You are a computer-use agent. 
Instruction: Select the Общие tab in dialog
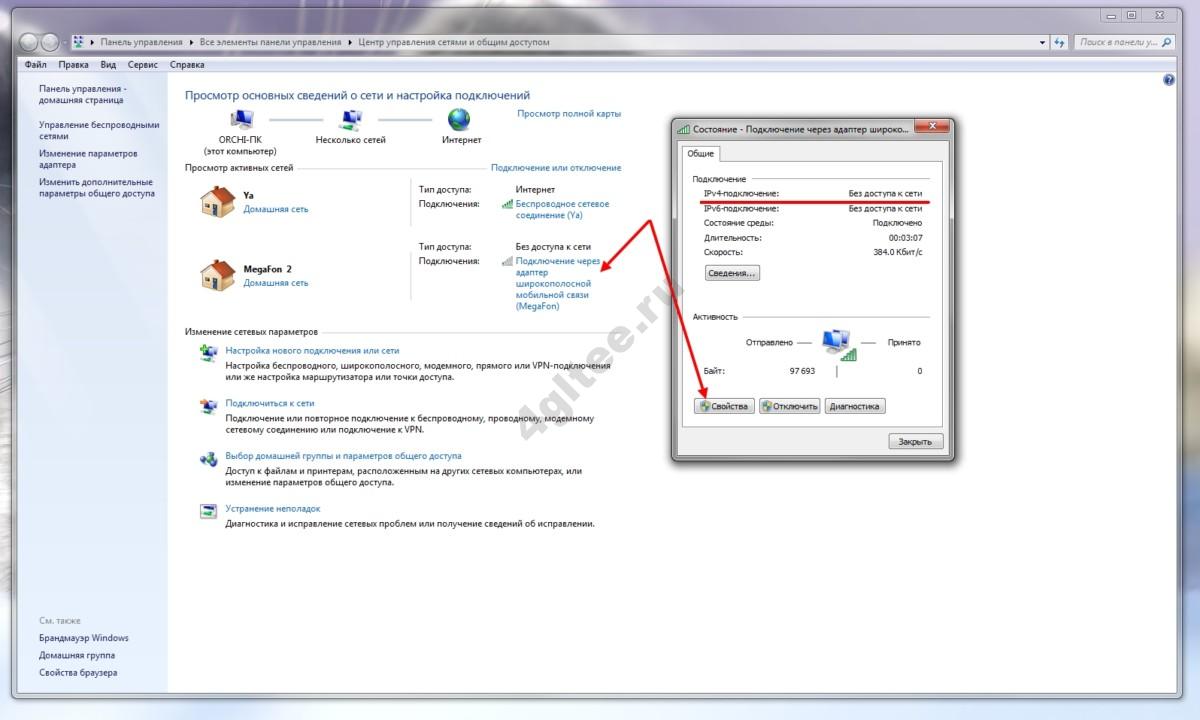(x=700, y=153)
